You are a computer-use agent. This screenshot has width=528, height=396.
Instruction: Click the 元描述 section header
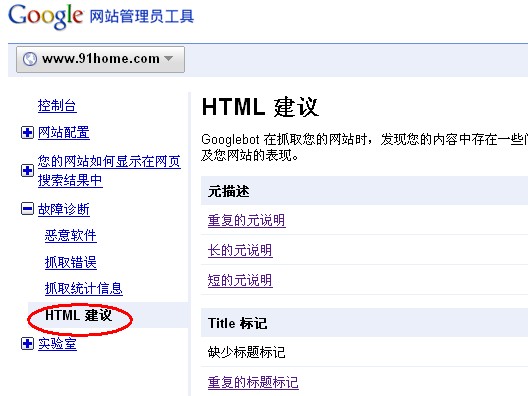tap(364, 191)
